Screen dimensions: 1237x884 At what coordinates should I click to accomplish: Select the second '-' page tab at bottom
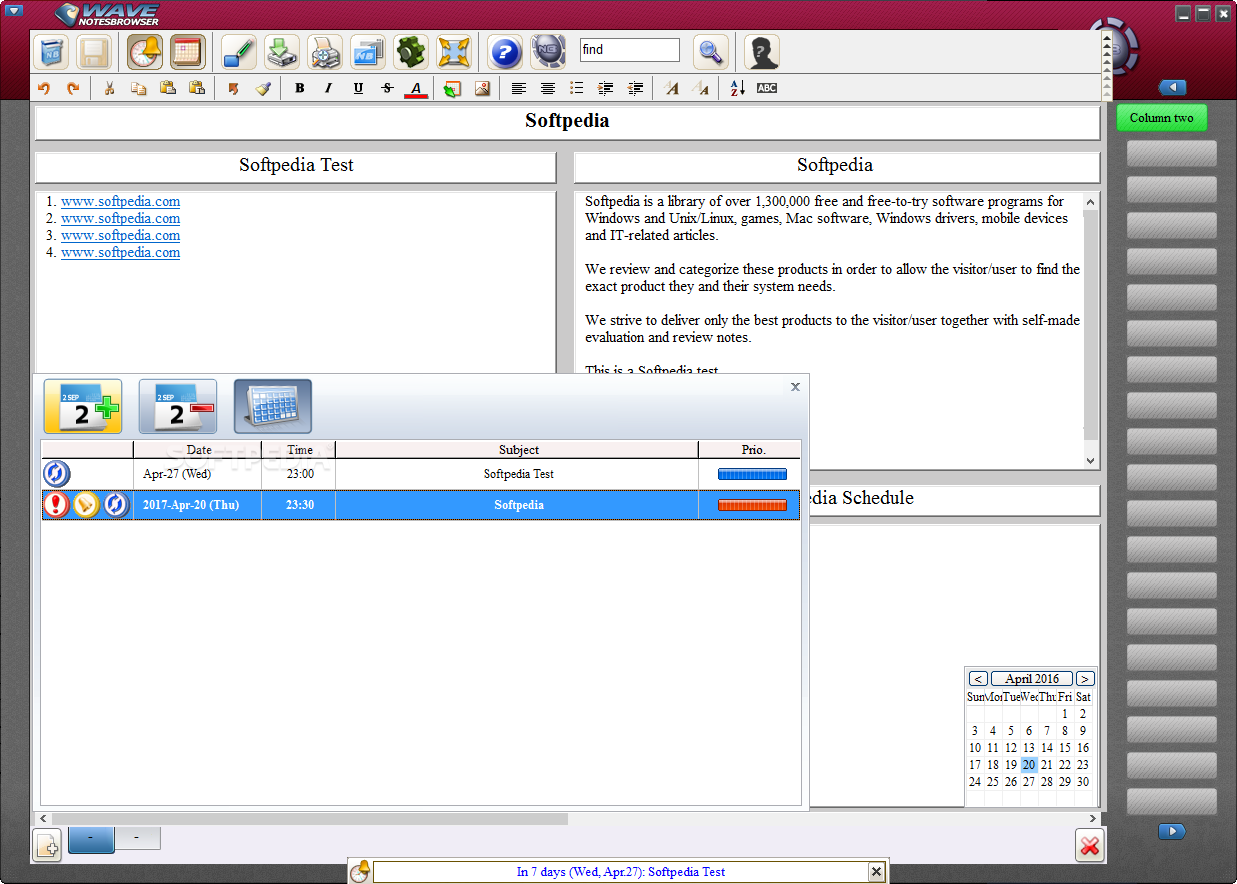(137, 838)
